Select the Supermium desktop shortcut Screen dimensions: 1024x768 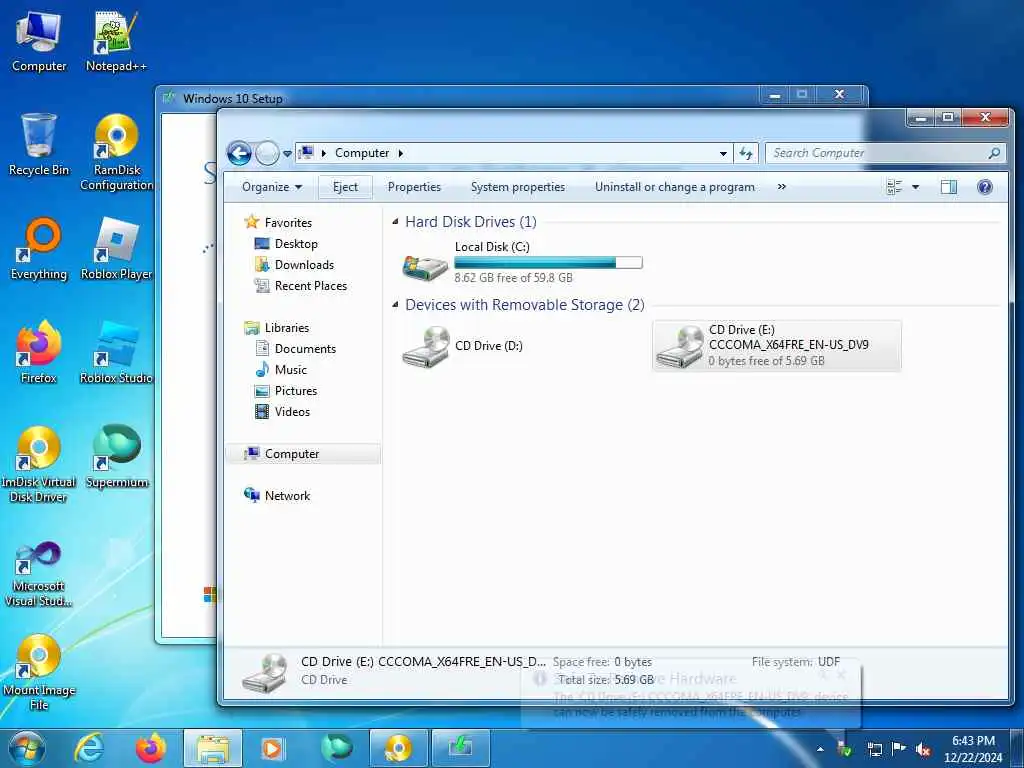pyautogui.click(x=116, y=457)
